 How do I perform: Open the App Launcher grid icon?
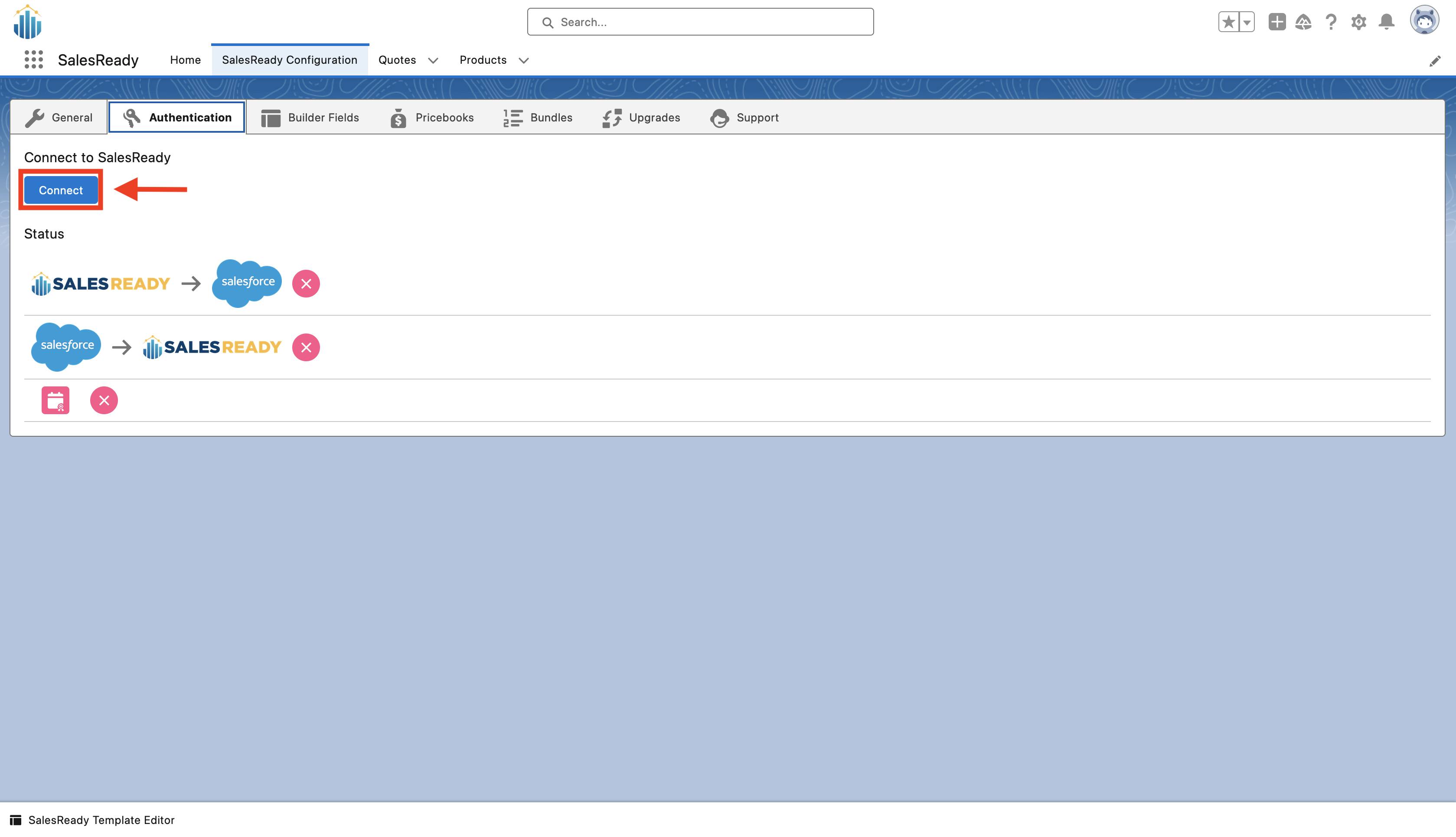point(34,60)
